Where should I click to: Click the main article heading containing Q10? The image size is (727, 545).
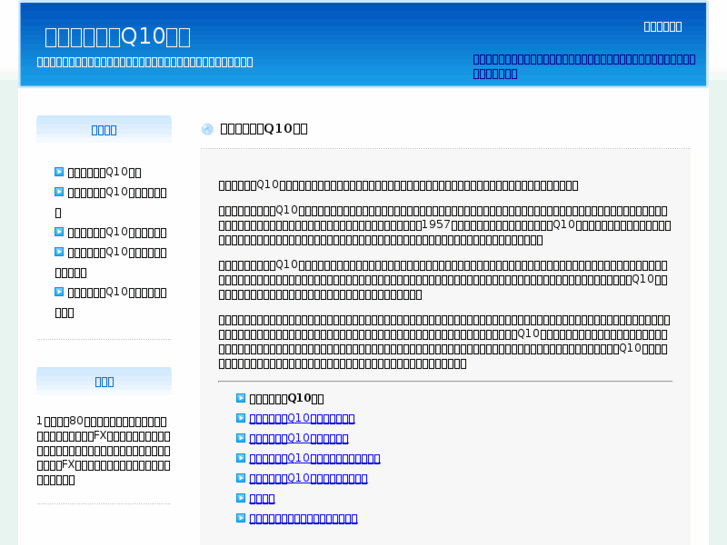[x=263, y=128]
